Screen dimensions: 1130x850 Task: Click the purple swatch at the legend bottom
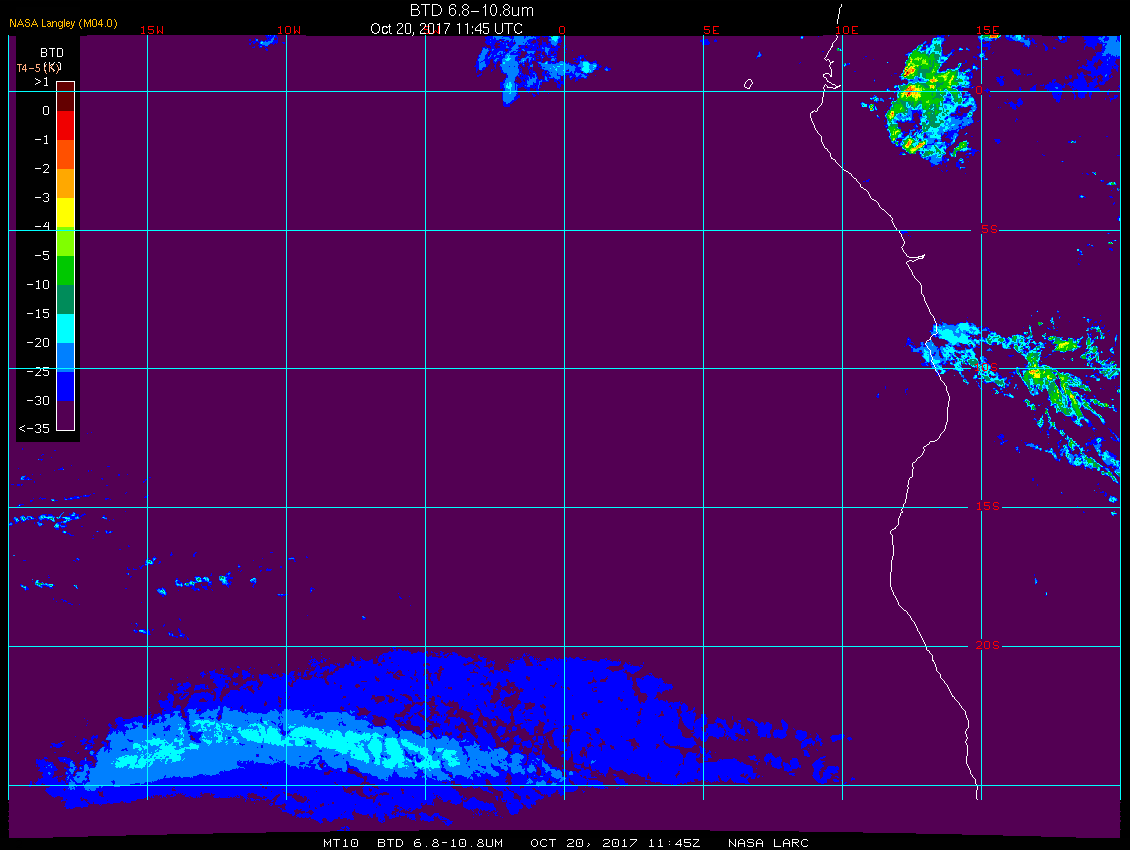66,415
